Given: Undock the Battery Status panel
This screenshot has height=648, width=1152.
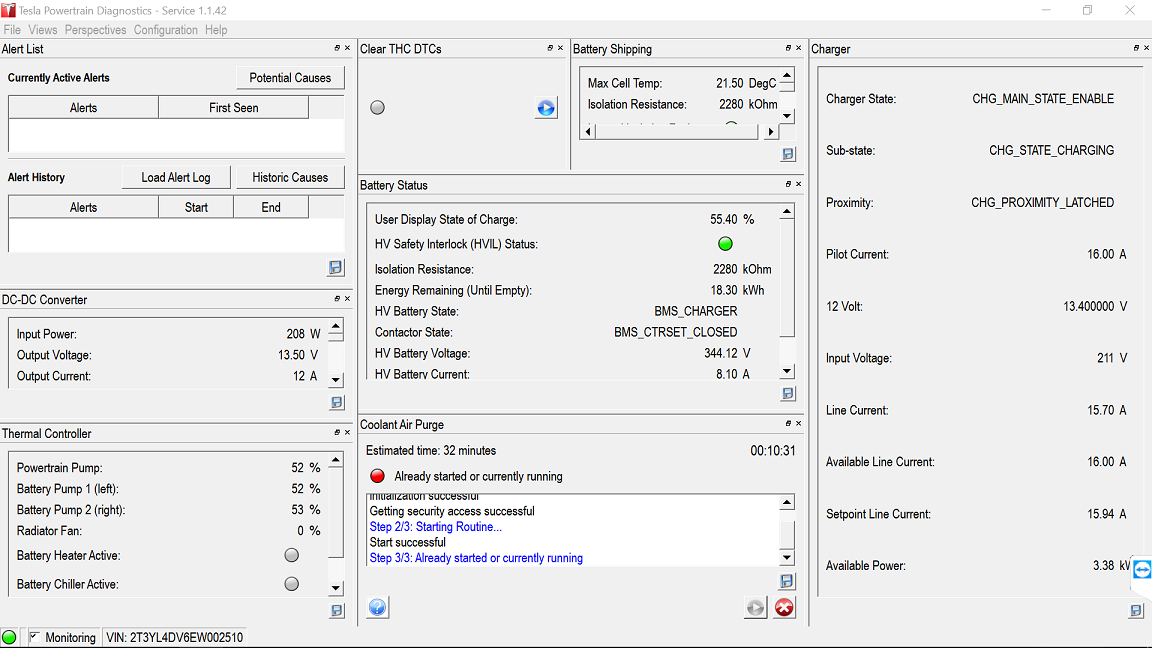Looking at the screenshot, I should click(x=788, y=185).
